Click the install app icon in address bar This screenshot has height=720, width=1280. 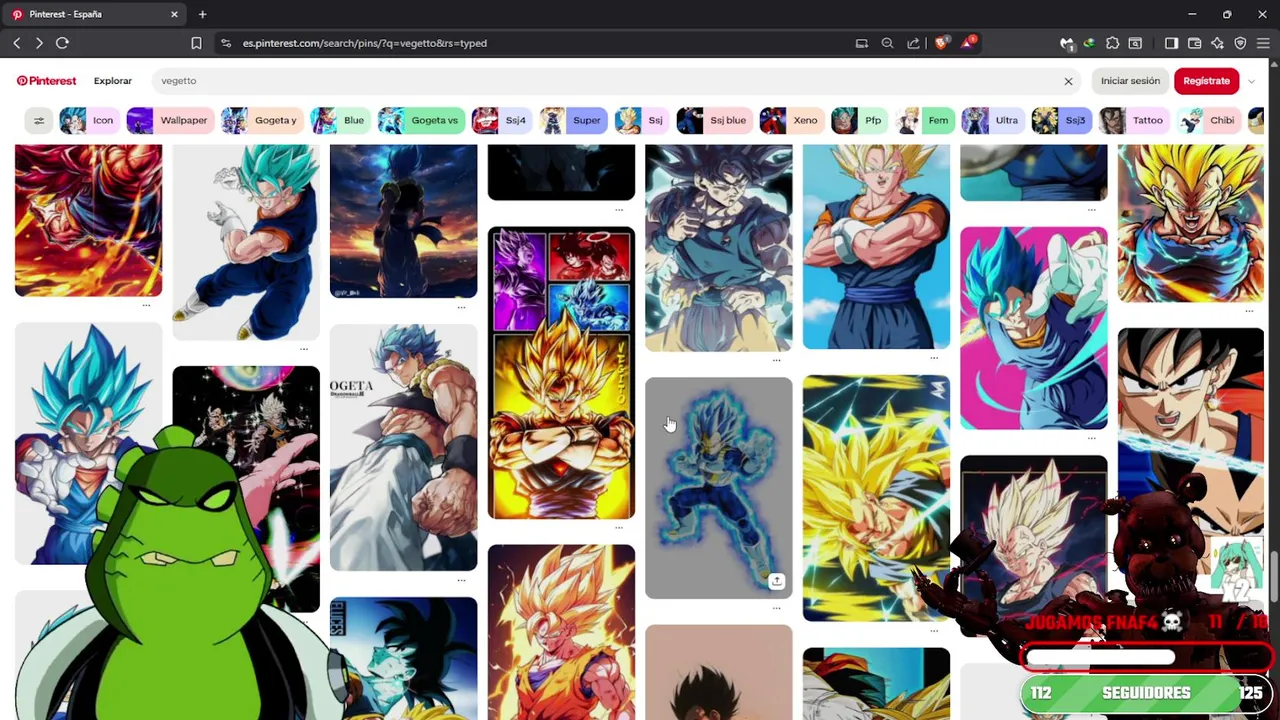[x=861, y=43]
